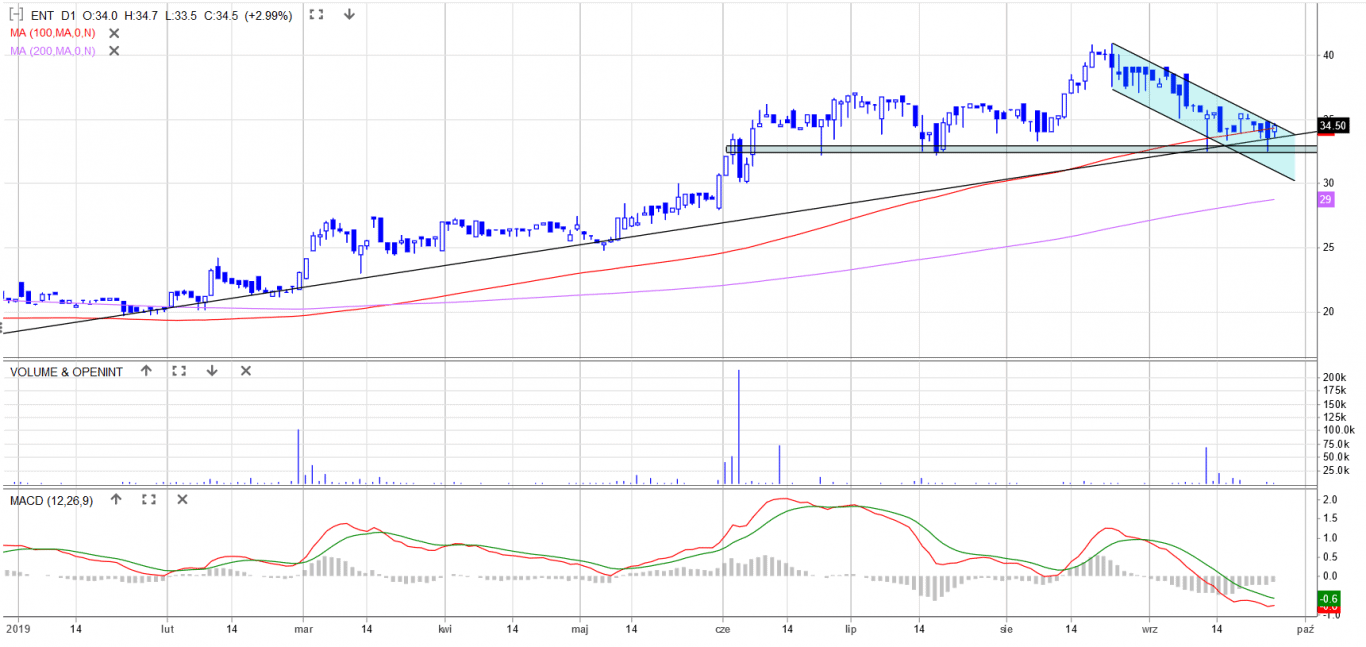This screenshot has height=647, width=1366.
Task: Close the Volume & OpenInt pane
Action: tap(245, 371)
